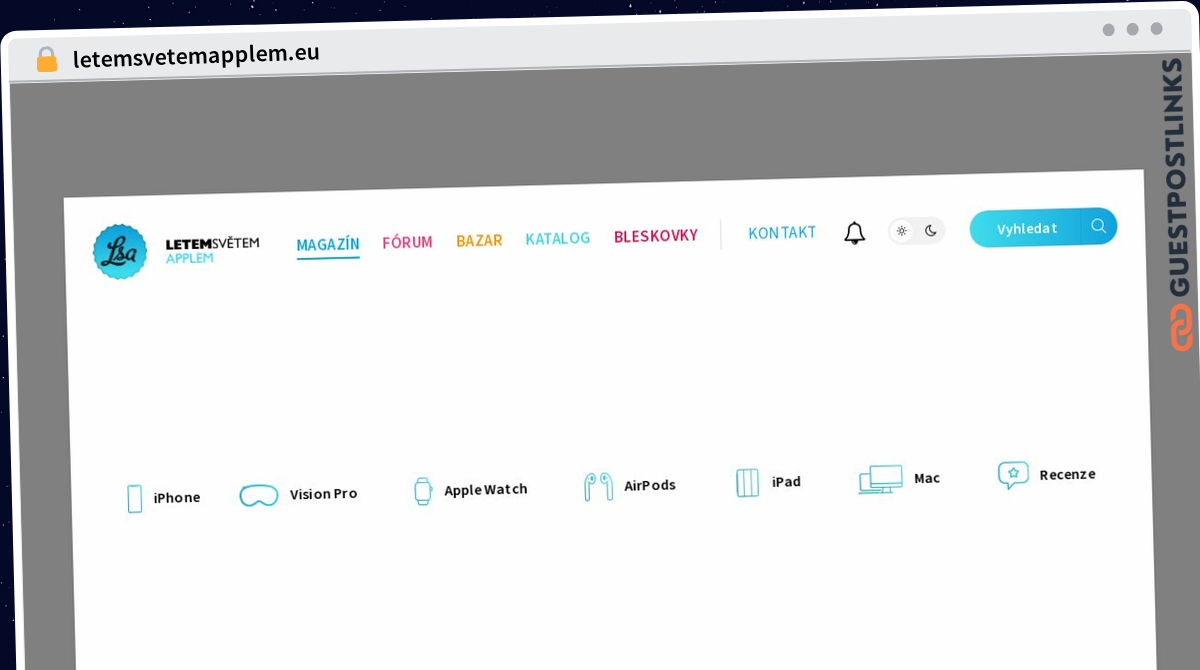1200x670 pixels.
Task: Click the iPad category icon
Action: [x=747, y=483]
